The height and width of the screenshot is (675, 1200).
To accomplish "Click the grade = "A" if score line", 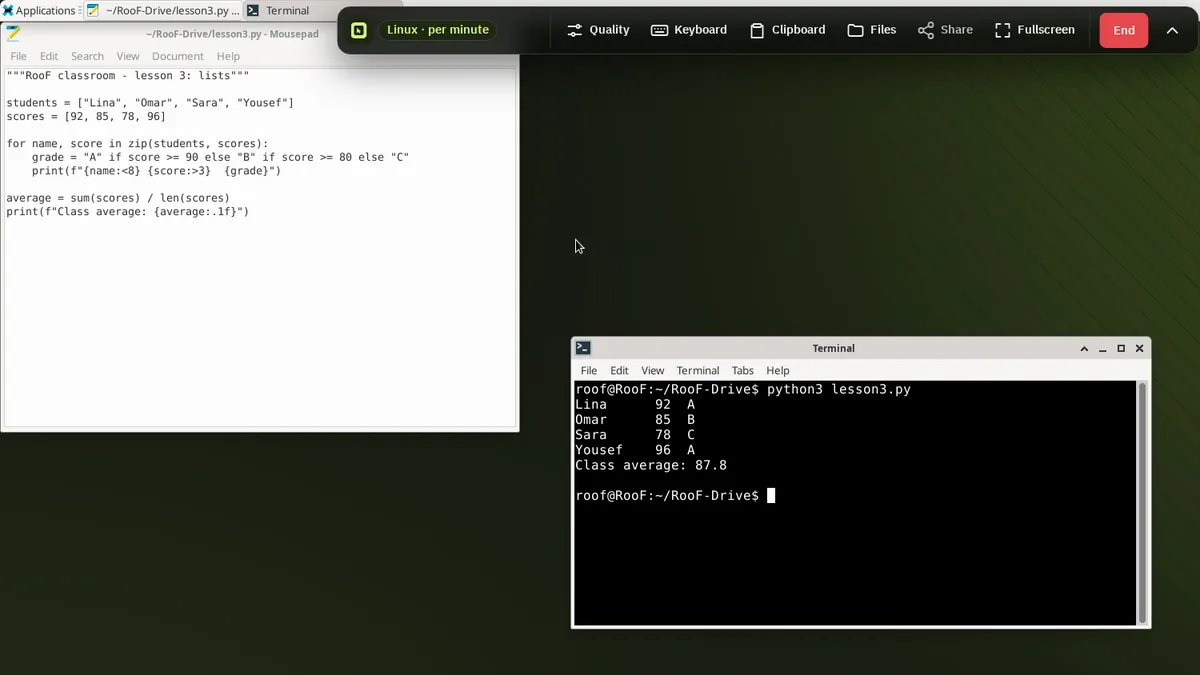I will pos(220,157).
